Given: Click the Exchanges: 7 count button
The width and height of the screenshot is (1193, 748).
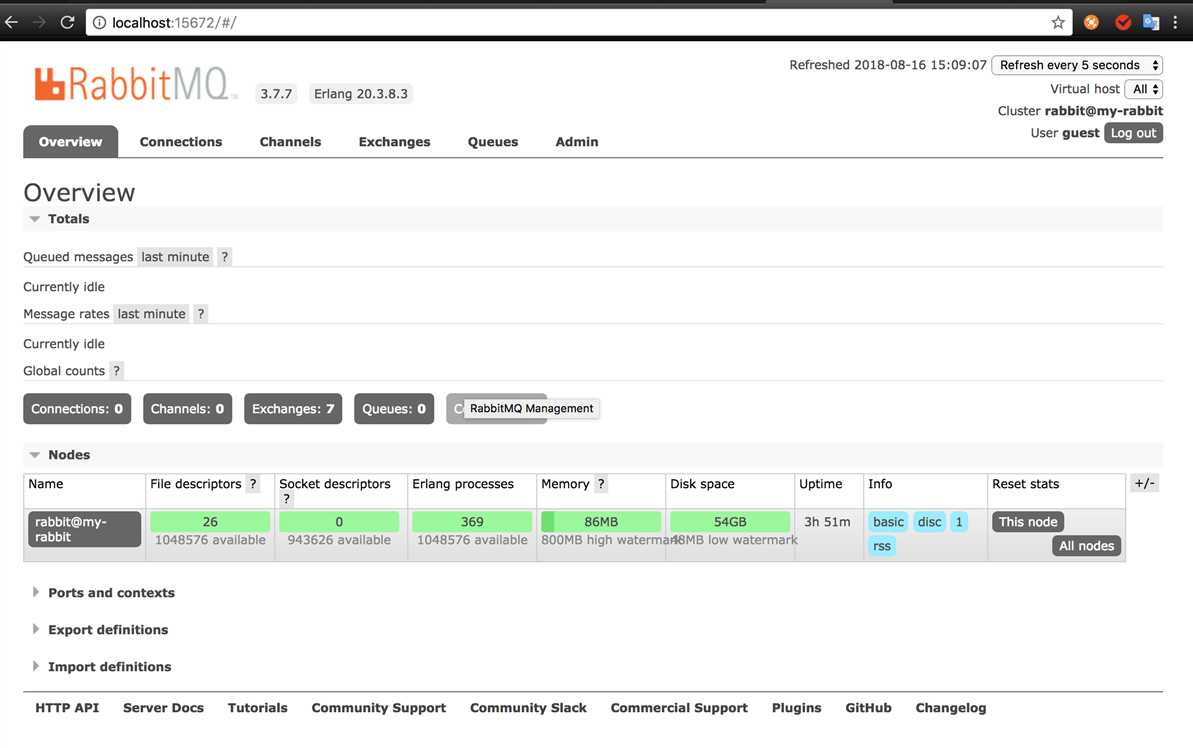Looking at the screenshot, I should coord(293,409).
